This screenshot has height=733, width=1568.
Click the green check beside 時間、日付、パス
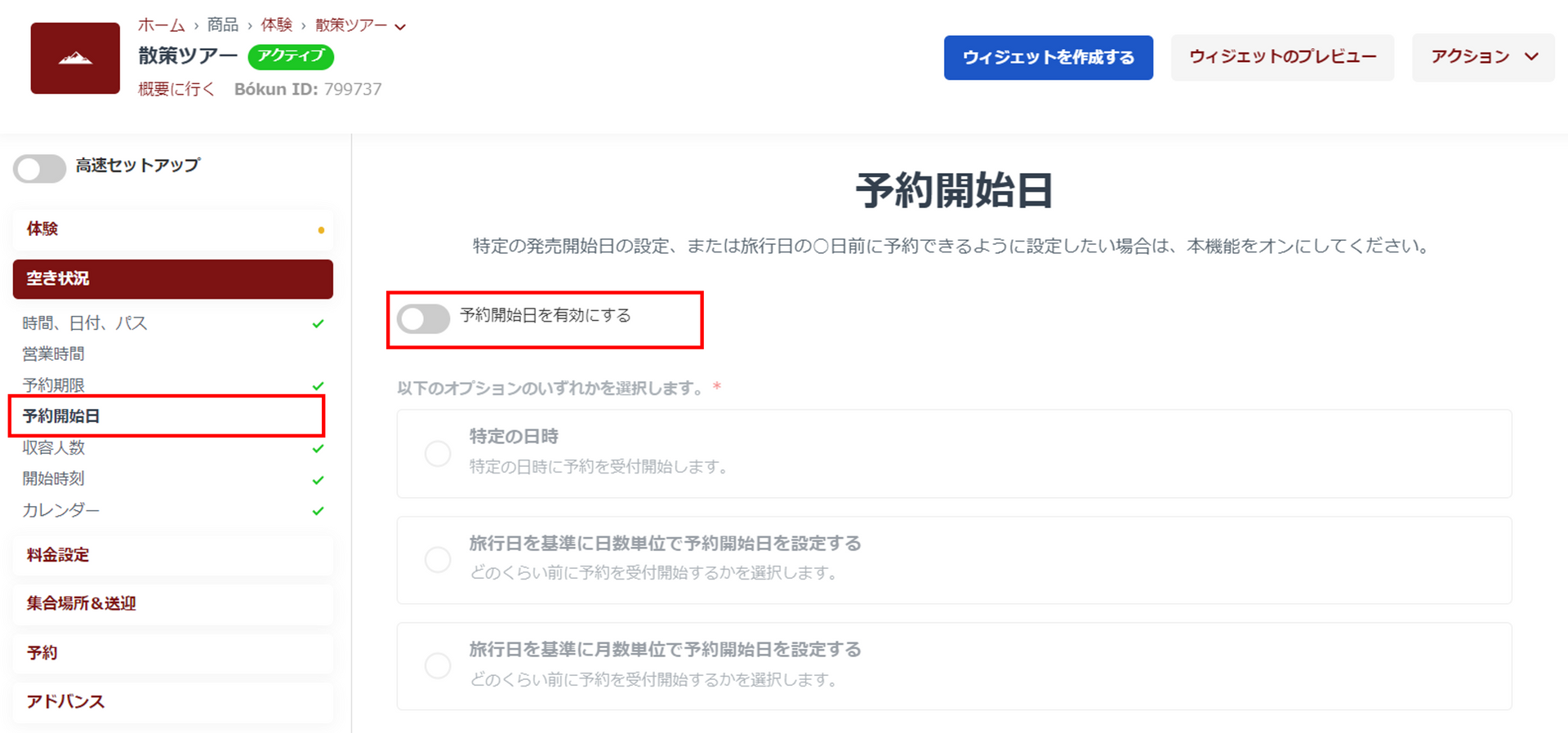pyautogui.click(x=318, y=324)
